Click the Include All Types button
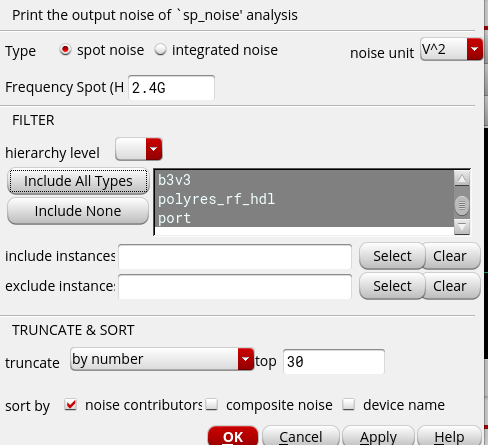488x445 pixels. [x=78, y=181]
